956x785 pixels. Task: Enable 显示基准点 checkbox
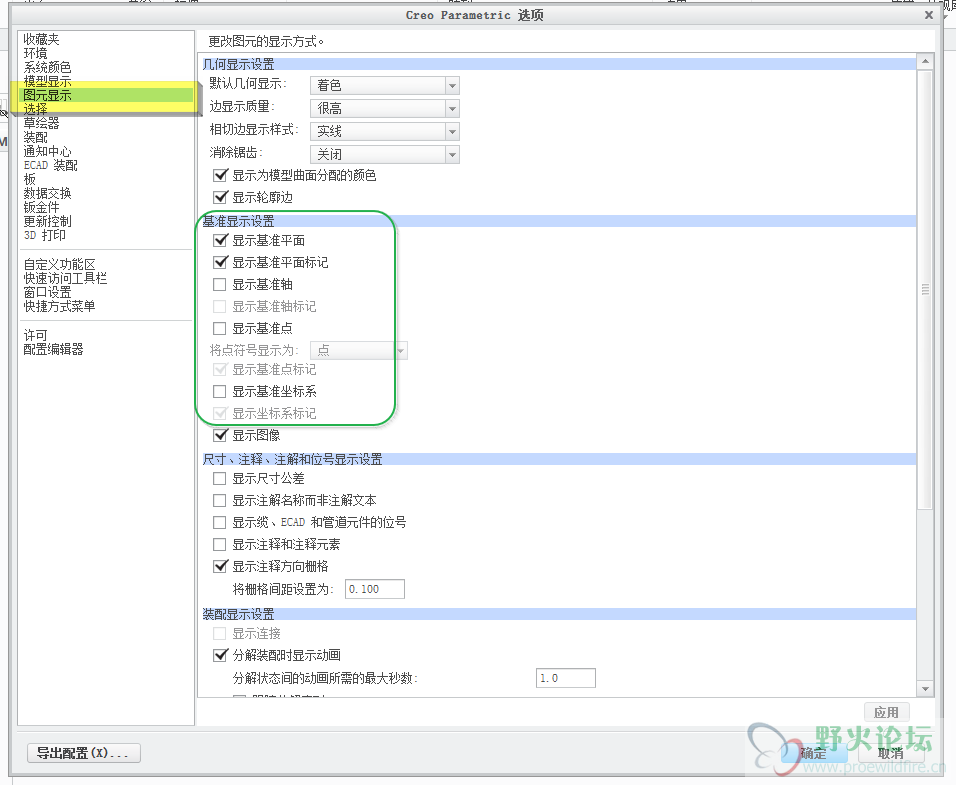219,329
